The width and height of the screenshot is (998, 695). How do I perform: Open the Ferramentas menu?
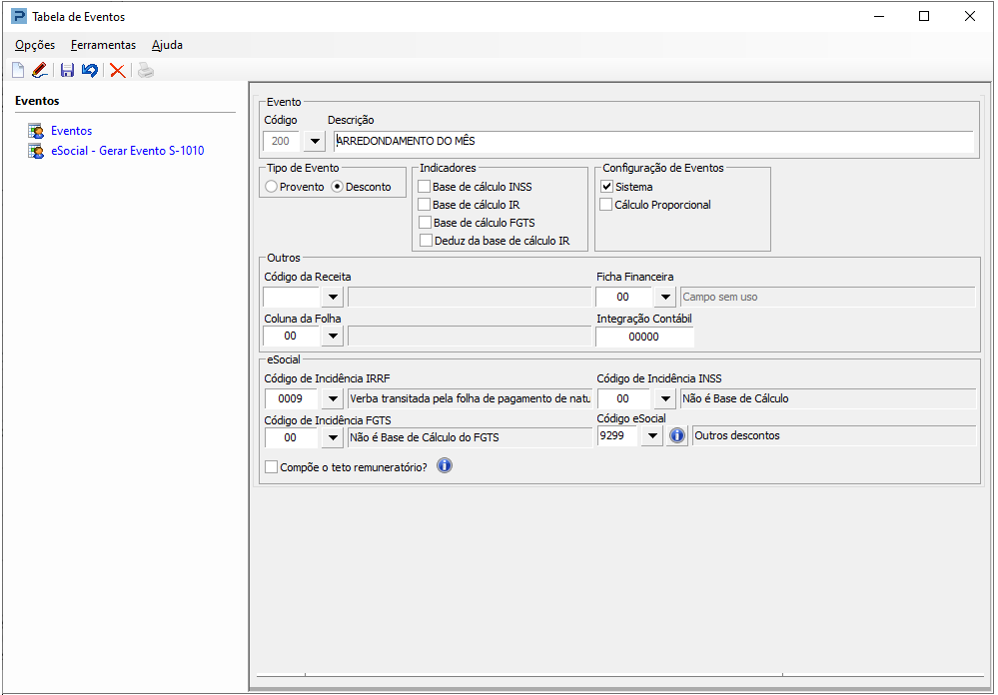point(103,45)
